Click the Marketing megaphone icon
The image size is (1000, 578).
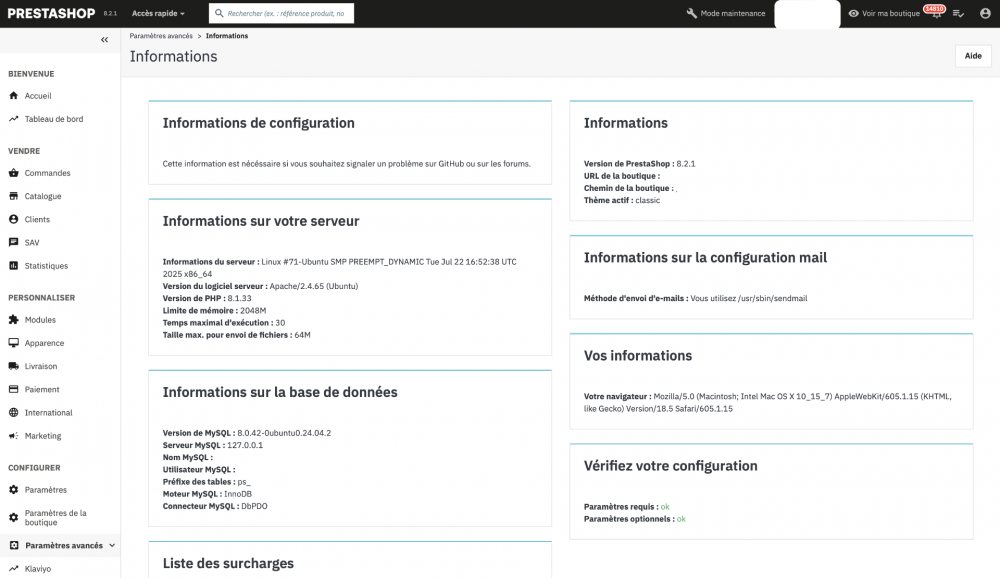13,436
